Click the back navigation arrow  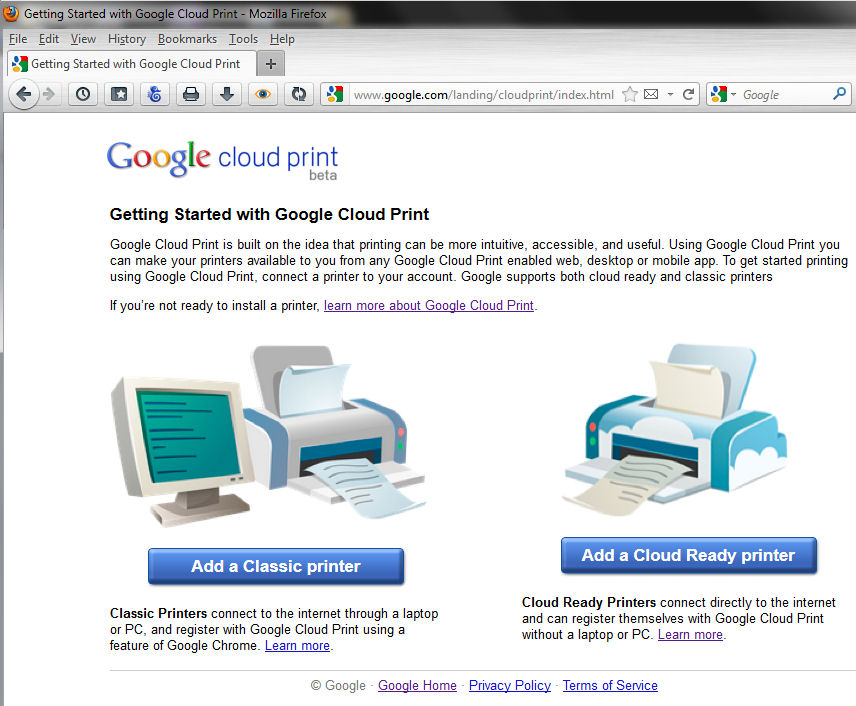24,94
